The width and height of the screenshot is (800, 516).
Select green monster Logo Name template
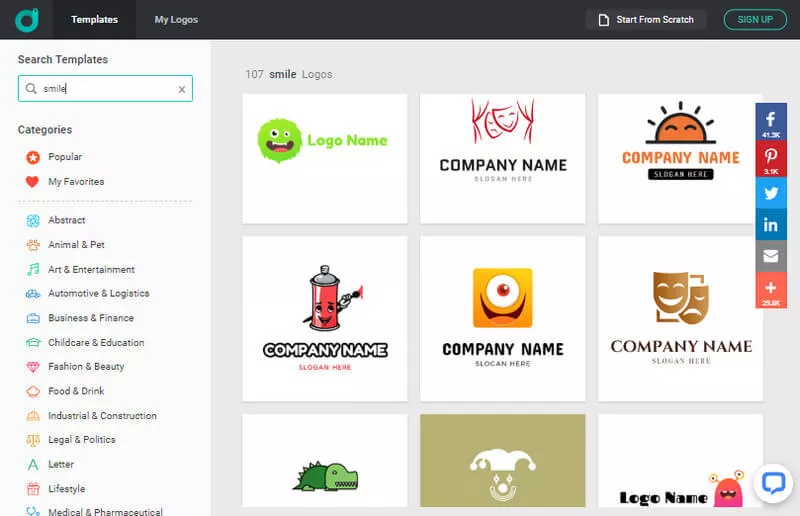pyautogui.click(x=325, y=158)
